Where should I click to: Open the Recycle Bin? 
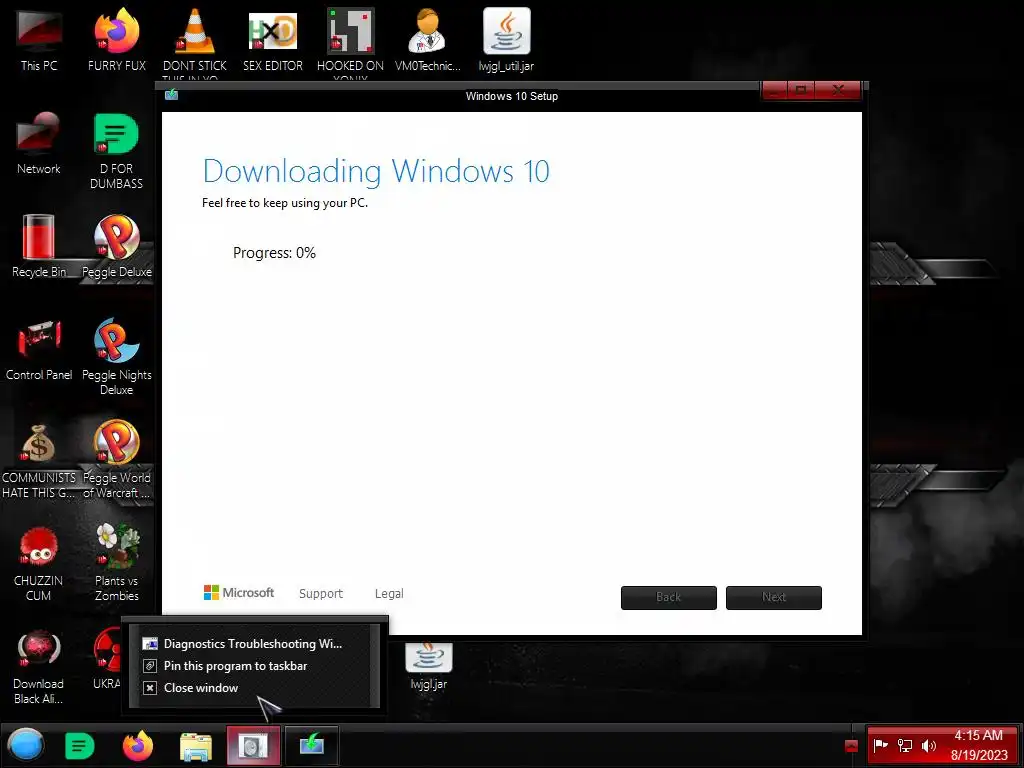click(39, 247)
